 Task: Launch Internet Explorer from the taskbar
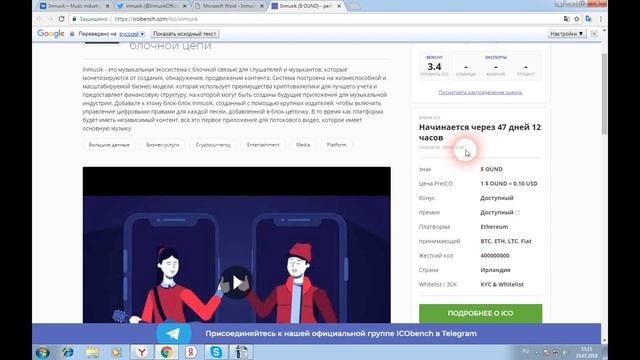68,352
